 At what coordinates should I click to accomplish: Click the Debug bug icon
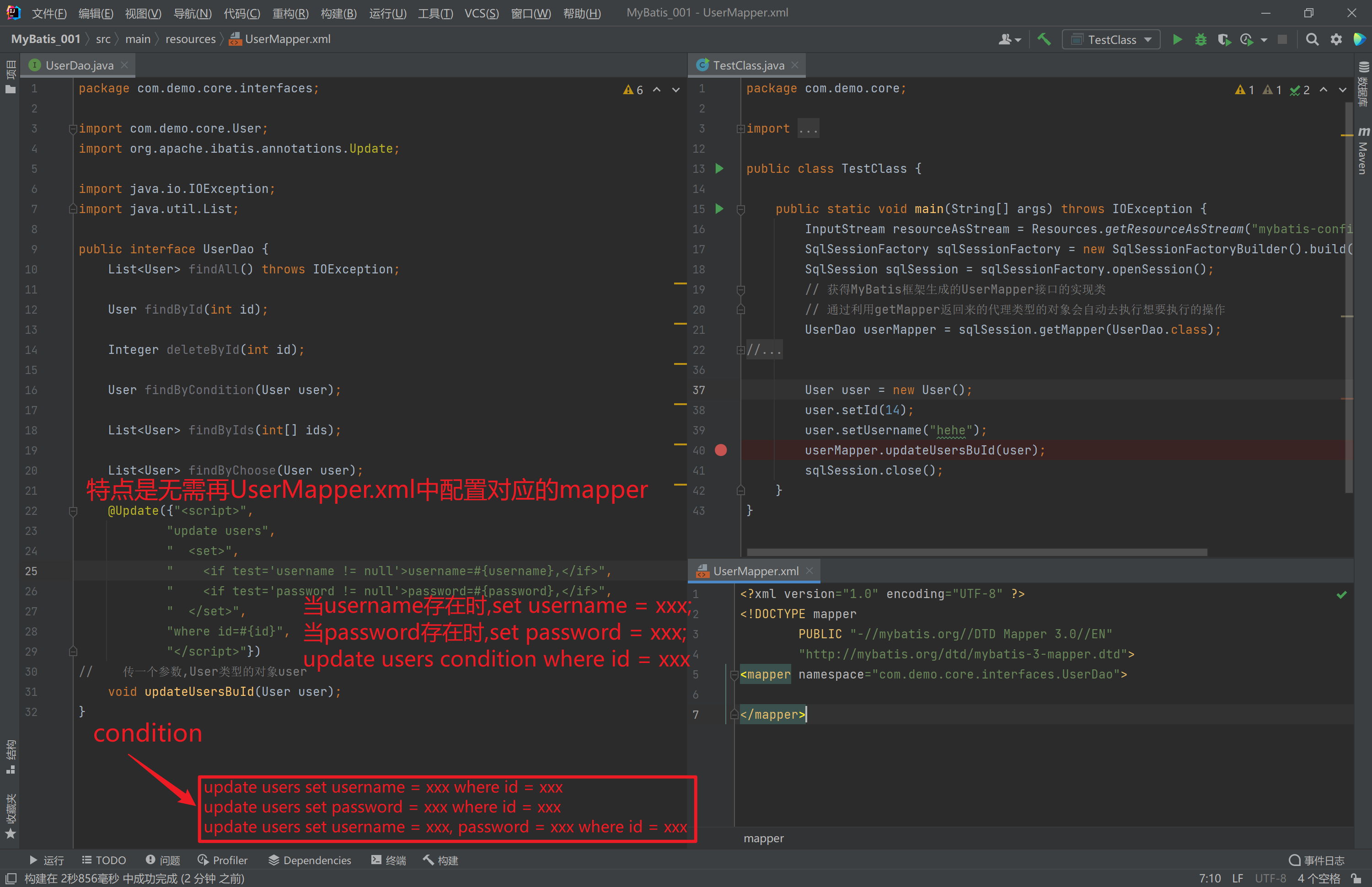click(x=1201, y=39)
